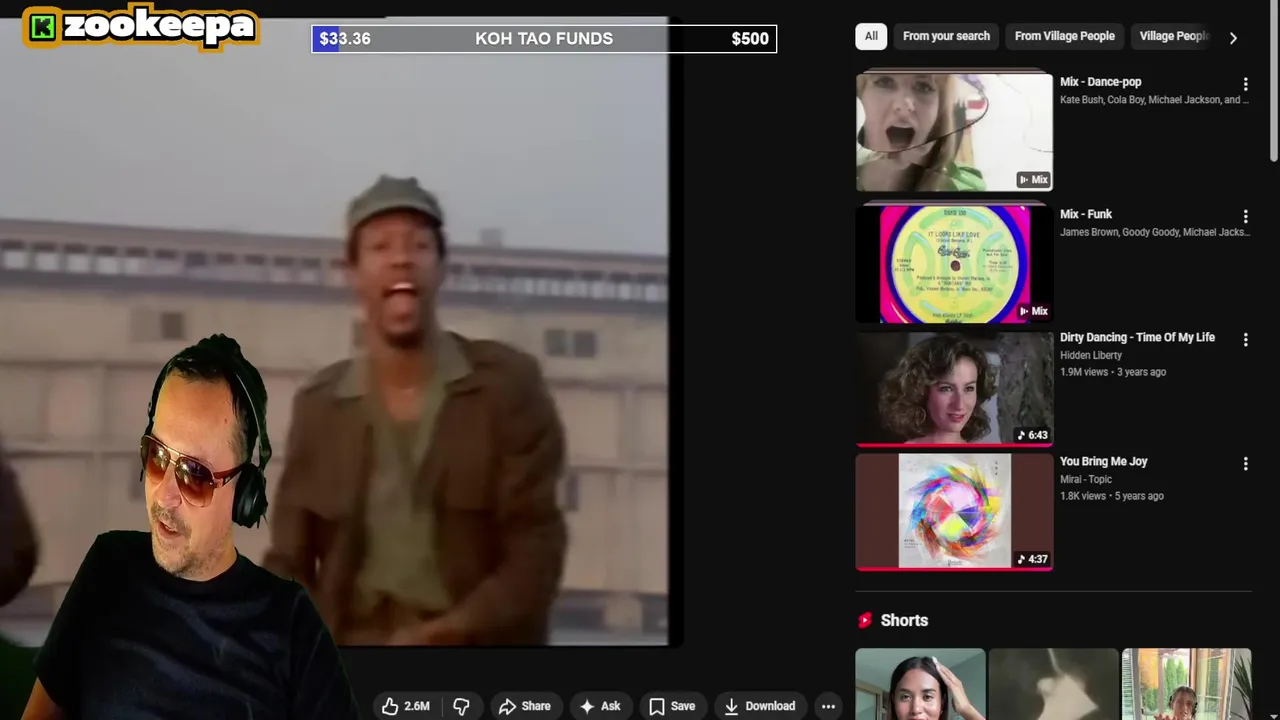
Task: Open options for Dirty Dancing video
Action: pos(1245,340)
